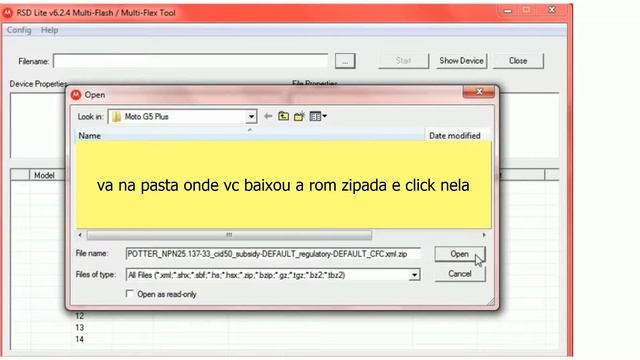Select row 14 in the device table
Screen dimensions: 640x360
tap(80, 339)
